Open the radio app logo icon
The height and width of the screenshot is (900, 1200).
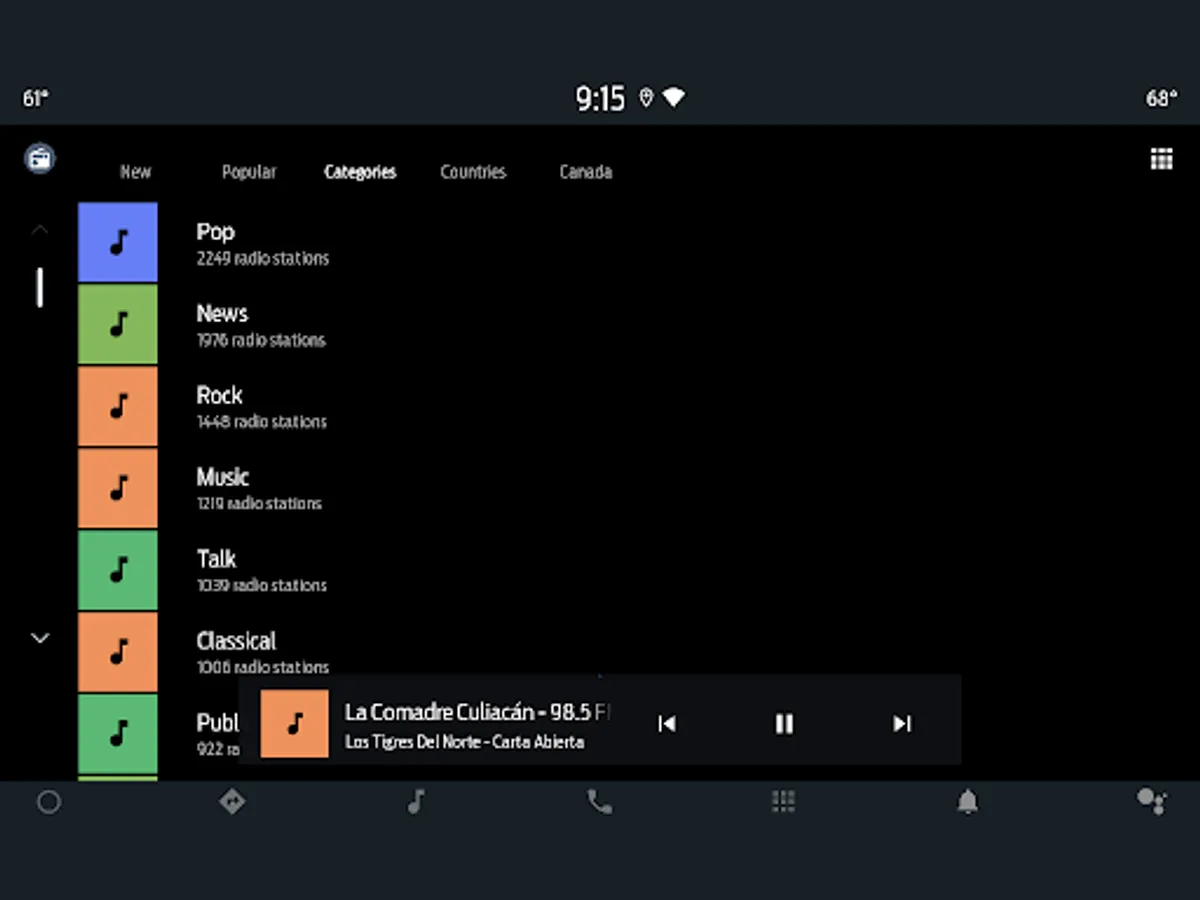40,158
